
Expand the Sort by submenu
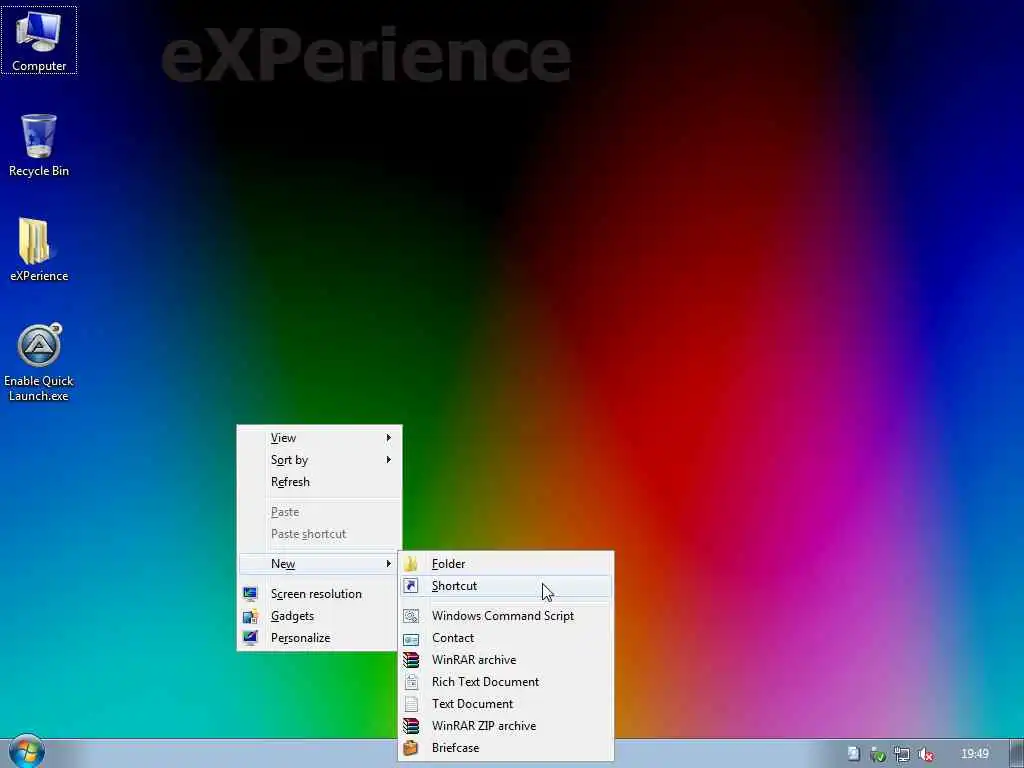click(x=319, y=460)
